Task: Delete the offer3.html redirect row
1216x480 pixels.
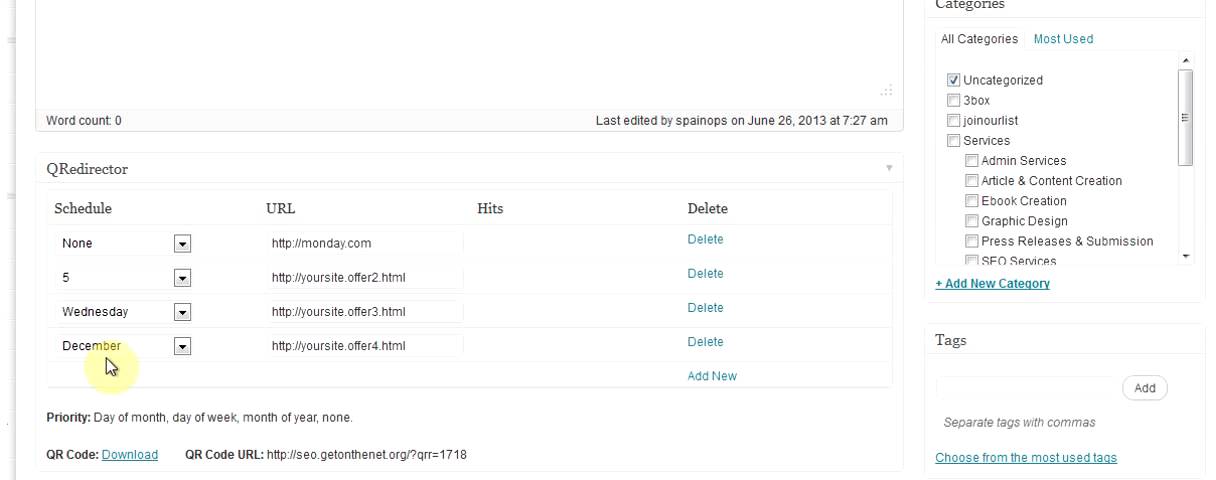Action: click(705, 308)
